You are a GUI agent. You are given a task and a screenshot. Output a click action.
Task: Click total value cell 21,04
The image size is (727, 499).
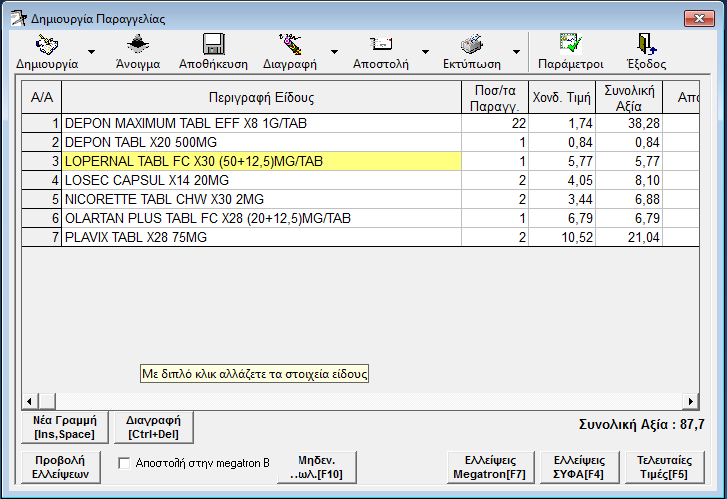pos(629,237)
